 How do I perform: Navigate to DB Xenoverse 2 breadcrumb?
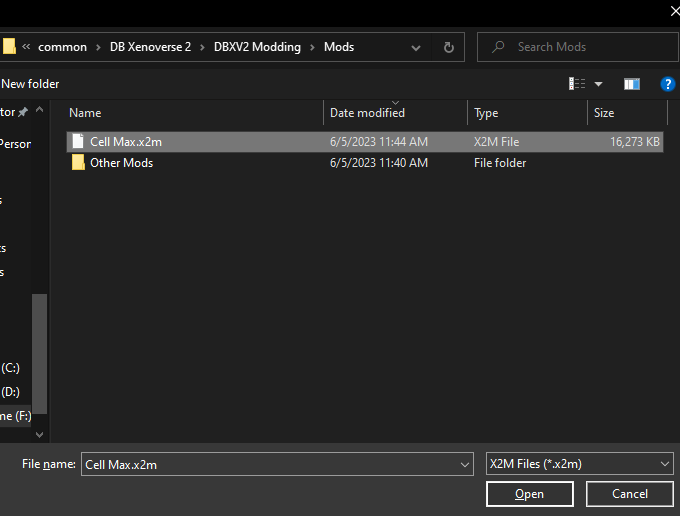coord(150,47)
